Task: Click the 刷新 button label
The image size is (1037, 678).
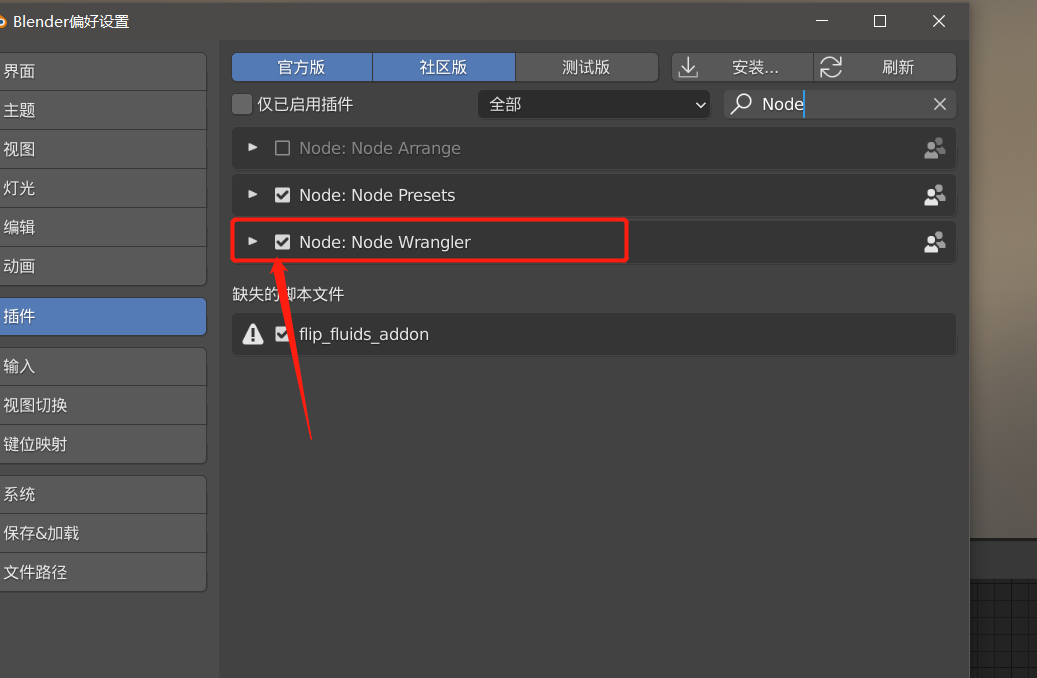Action: pos(898,67)
